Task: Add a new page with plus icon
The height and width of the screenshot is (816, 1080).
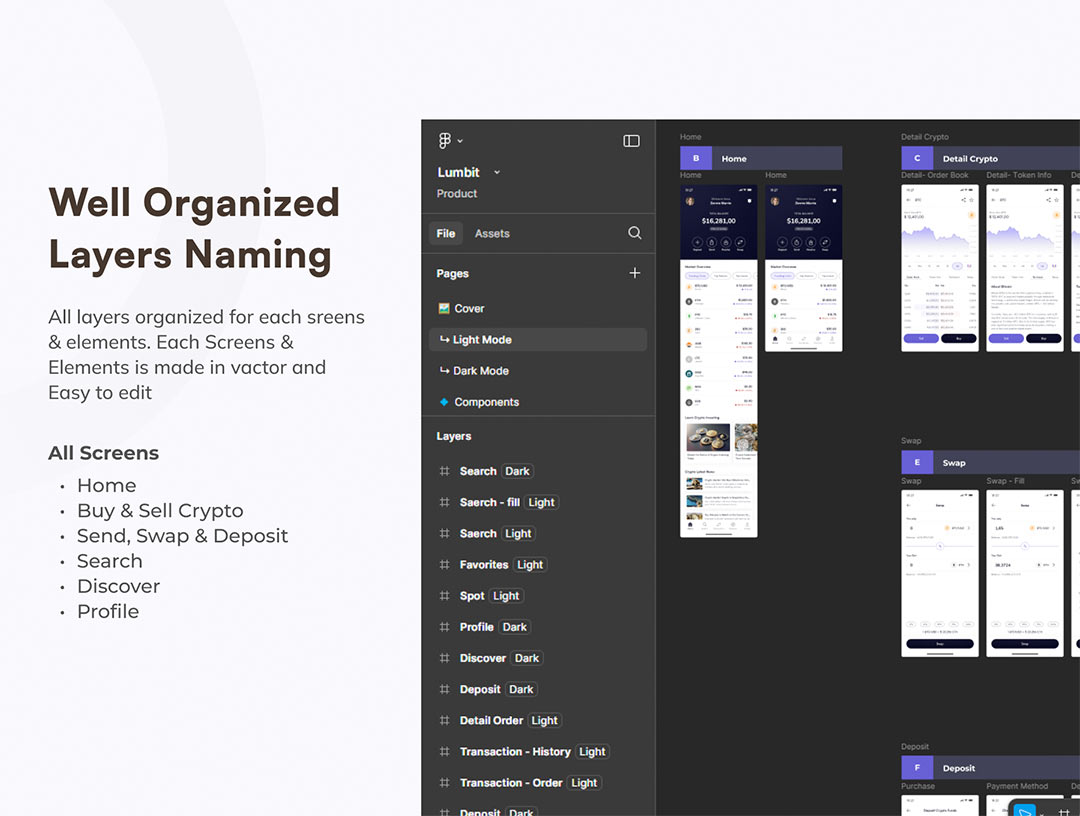Action: coord(634,273)
